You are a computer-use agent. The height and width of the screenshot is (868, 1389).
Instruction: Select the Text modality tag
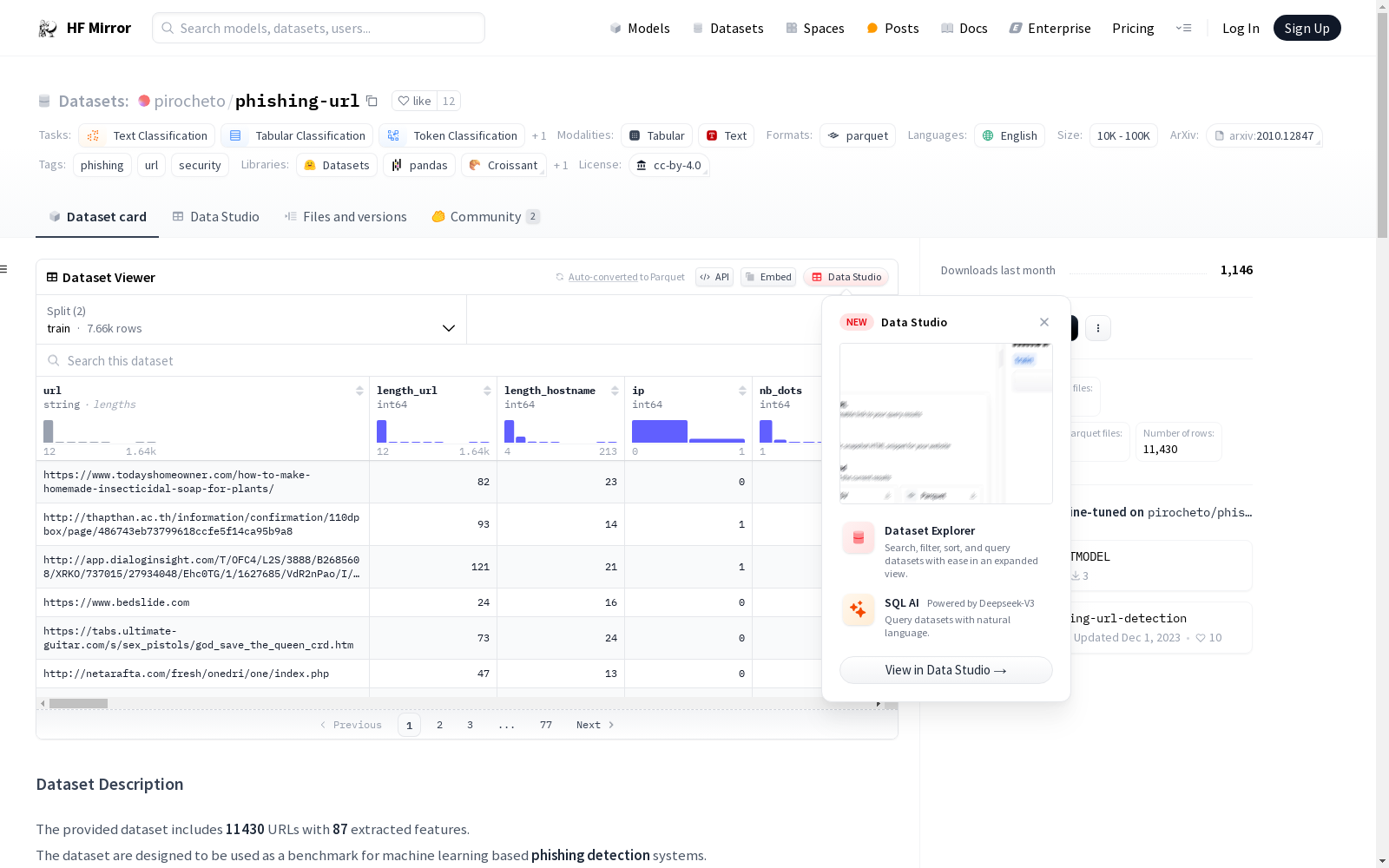(726, 135)
